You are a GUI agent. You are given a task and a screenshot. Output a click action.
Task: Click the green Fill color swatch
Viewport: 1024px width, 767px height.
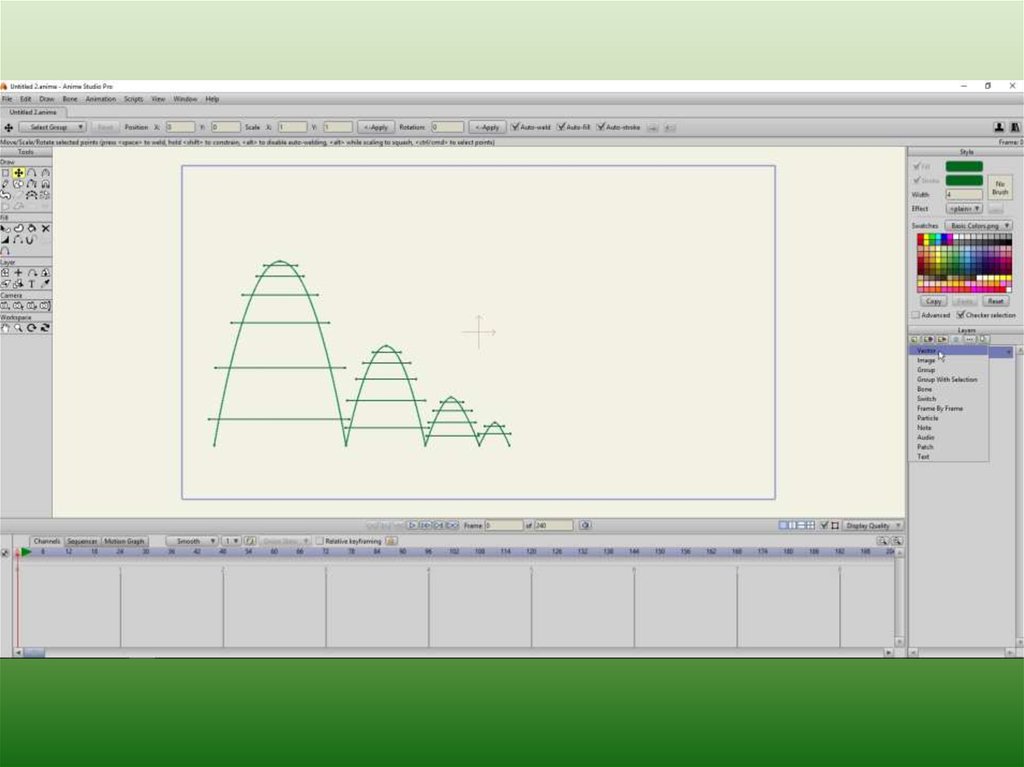point(964,167)
